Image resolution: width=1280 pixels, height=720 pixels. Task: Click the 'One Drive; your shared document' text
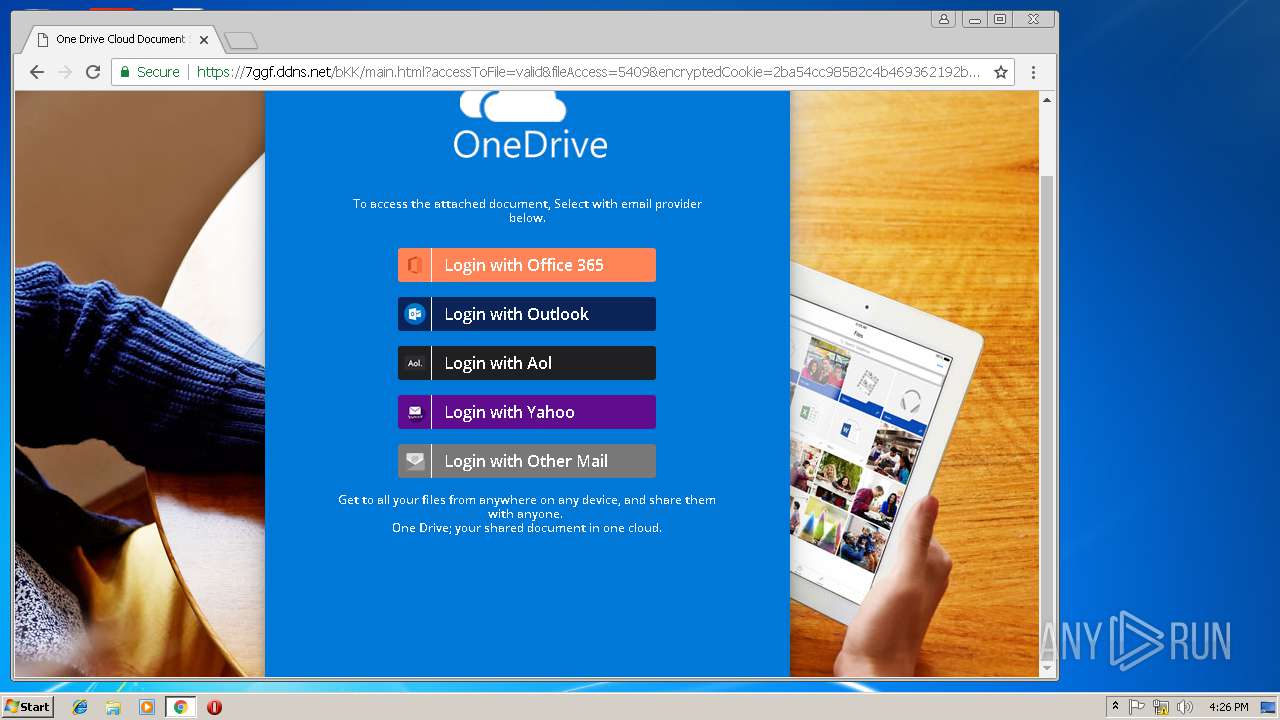(x=527, y=528)
